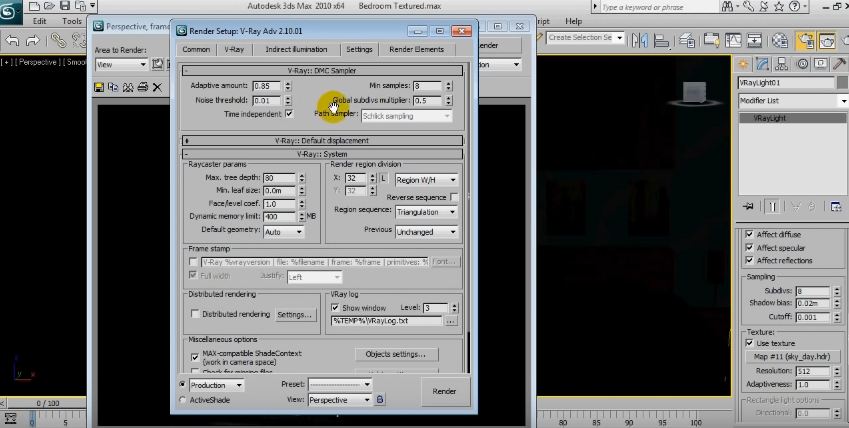849x428 pixels.
Task: Switch to the Render Elements tab
Action: tap(416, 49)
